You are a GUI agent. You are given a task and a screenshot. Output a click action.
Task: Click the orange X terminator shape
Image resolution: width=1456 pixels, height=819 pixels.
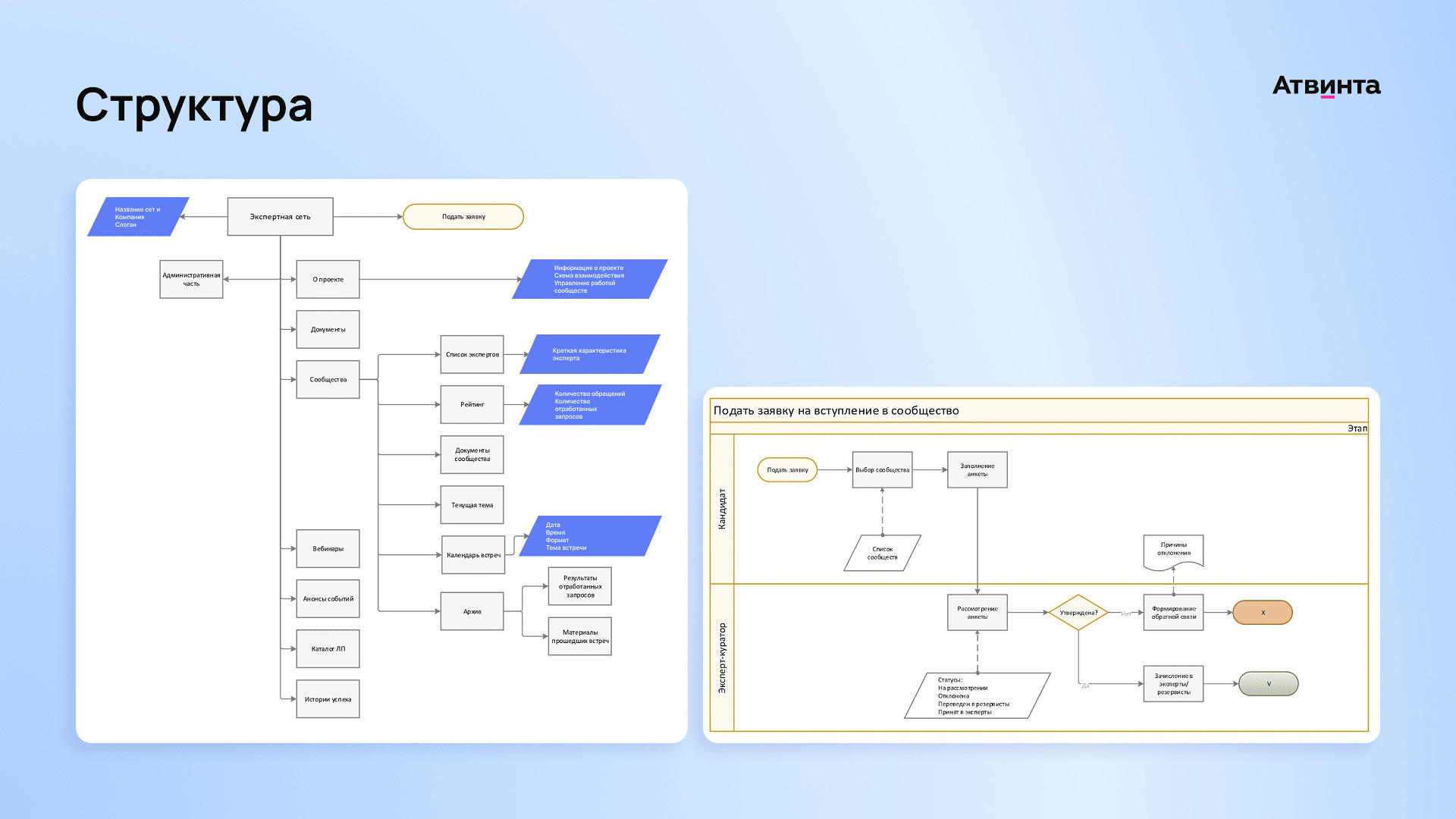pos(1263,613)
